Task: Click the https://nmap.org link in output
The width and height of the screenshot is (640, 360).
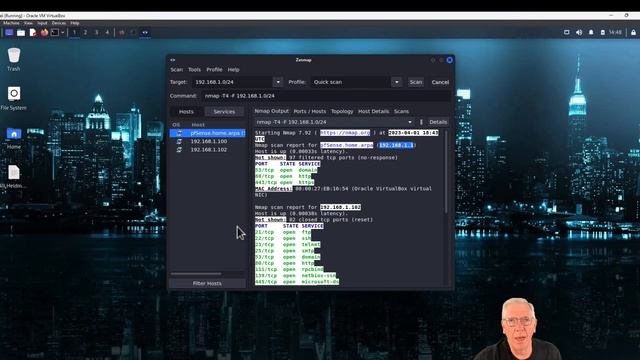Action: (345, 133)
